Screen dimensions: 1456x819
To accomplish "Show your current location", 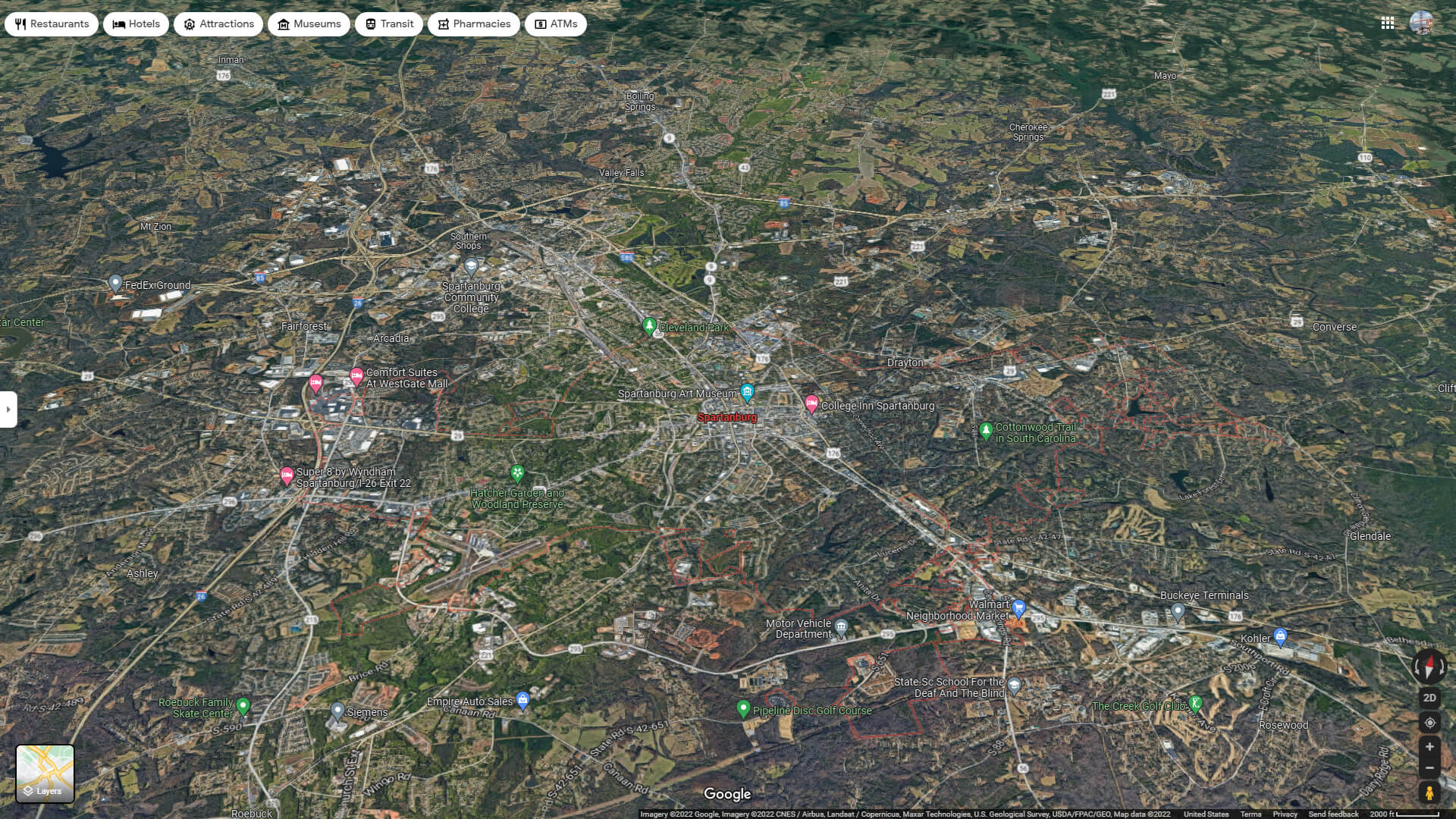I will coord(1429,723).
